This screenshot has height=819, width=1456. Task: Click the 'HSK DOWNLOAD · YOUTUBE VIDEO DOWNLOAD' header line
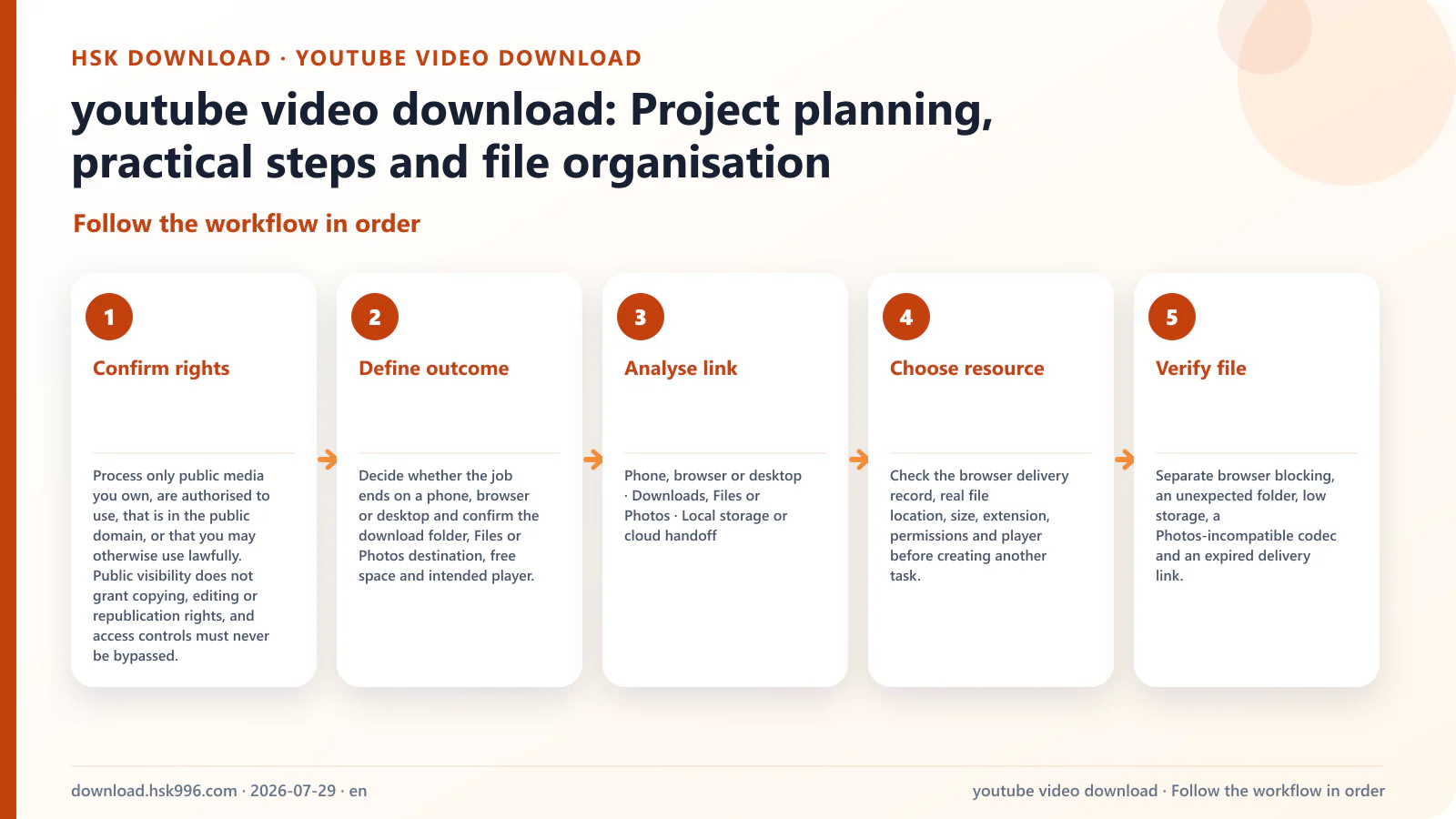(x=357, y=58)
